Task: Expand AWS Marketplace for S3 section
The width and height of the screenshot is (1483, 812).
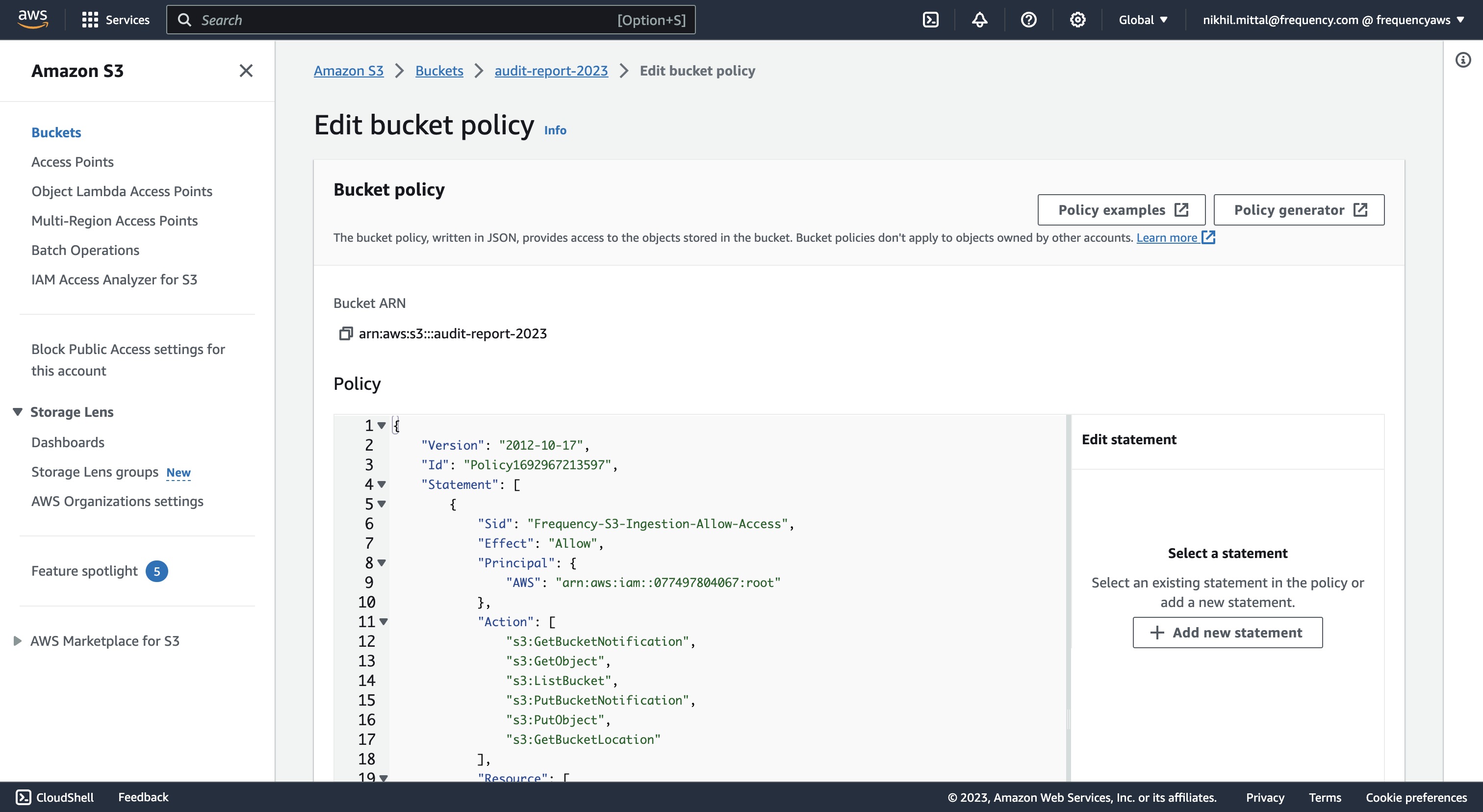Action: [x=16, y=641]
